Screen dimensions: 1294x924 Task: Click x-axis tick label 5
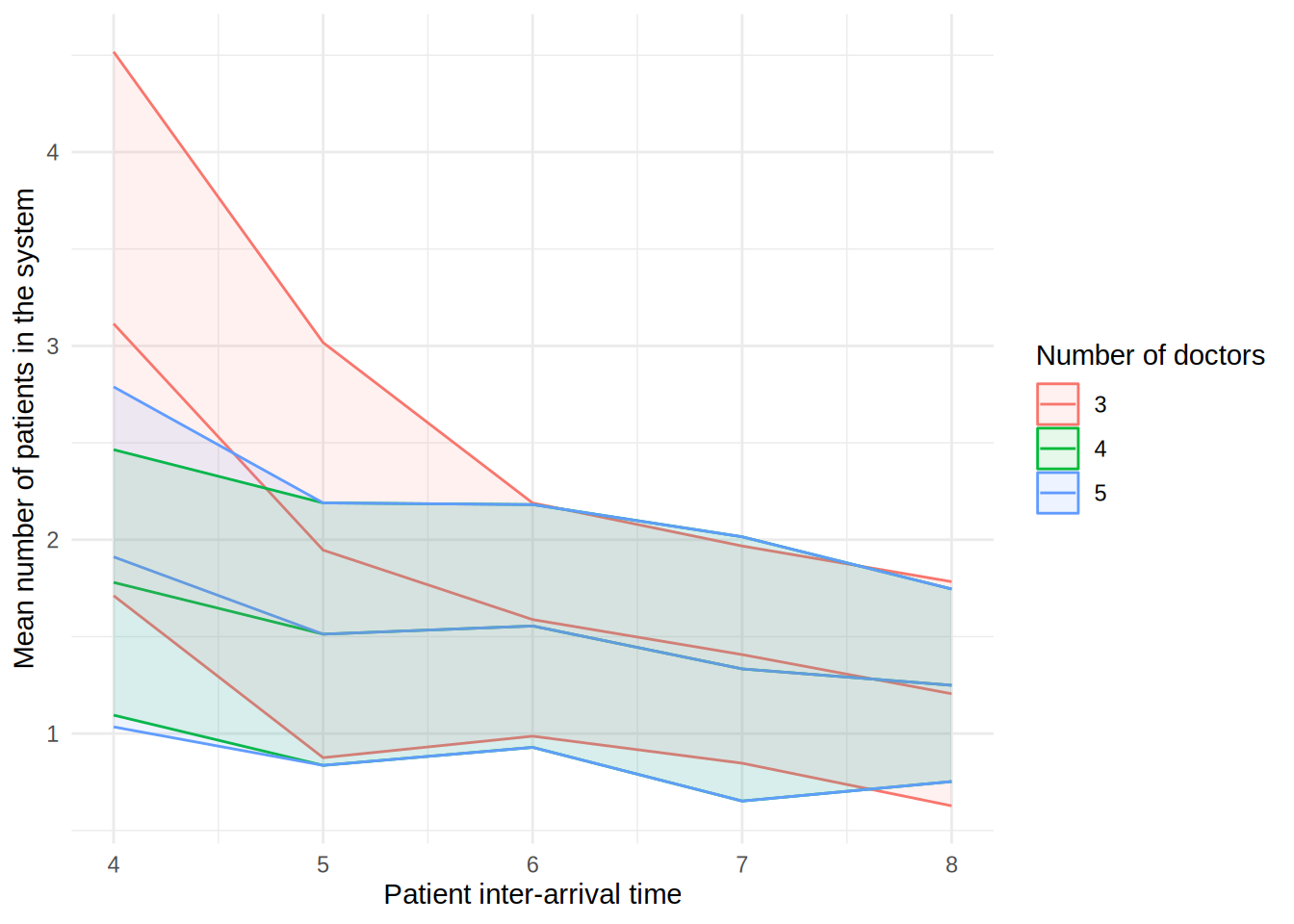click(x=323, y=865)
